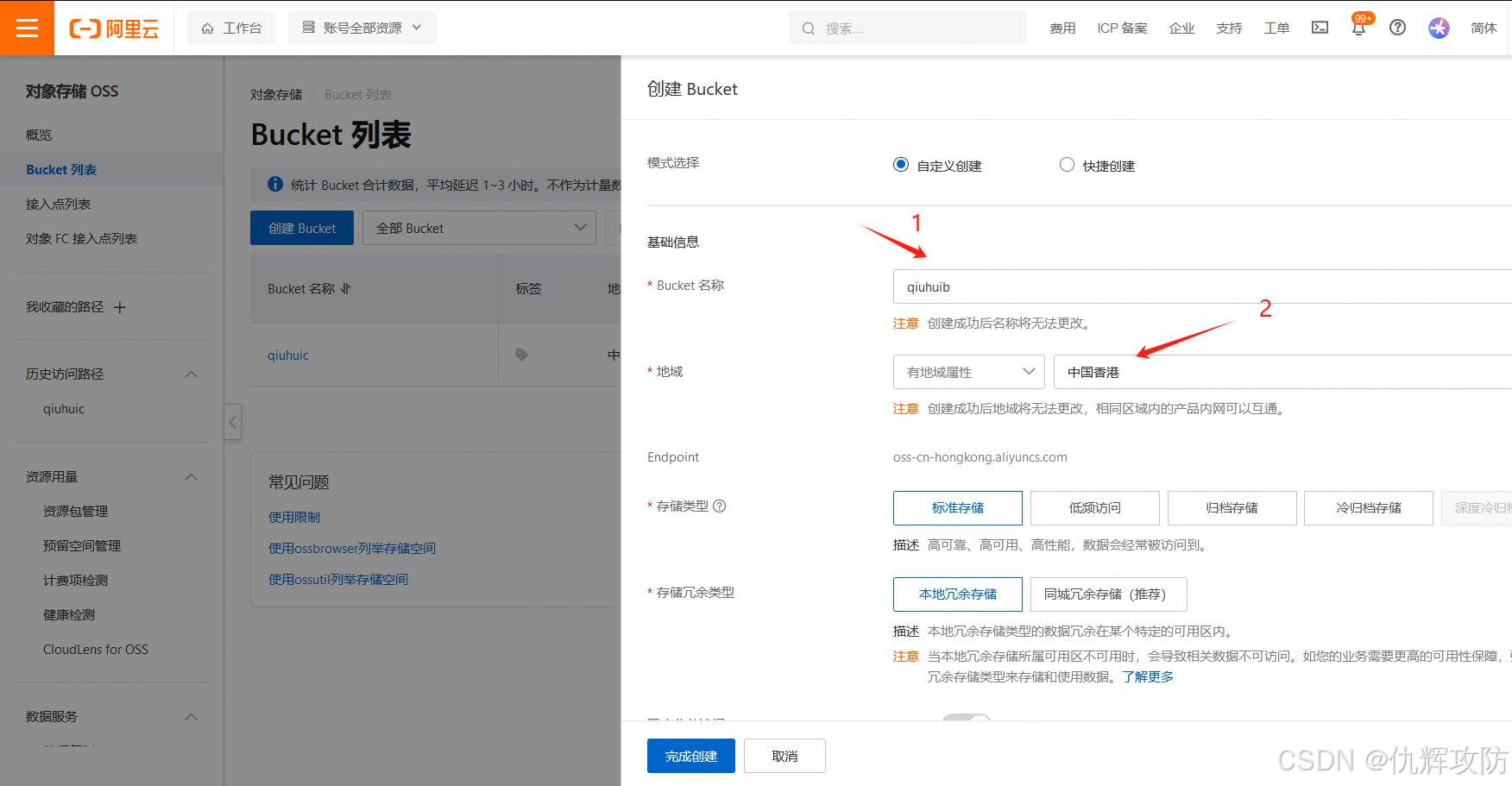Open the Overview sidebar item
Screen dimensions: 1512x786
(x=39, y=135)
